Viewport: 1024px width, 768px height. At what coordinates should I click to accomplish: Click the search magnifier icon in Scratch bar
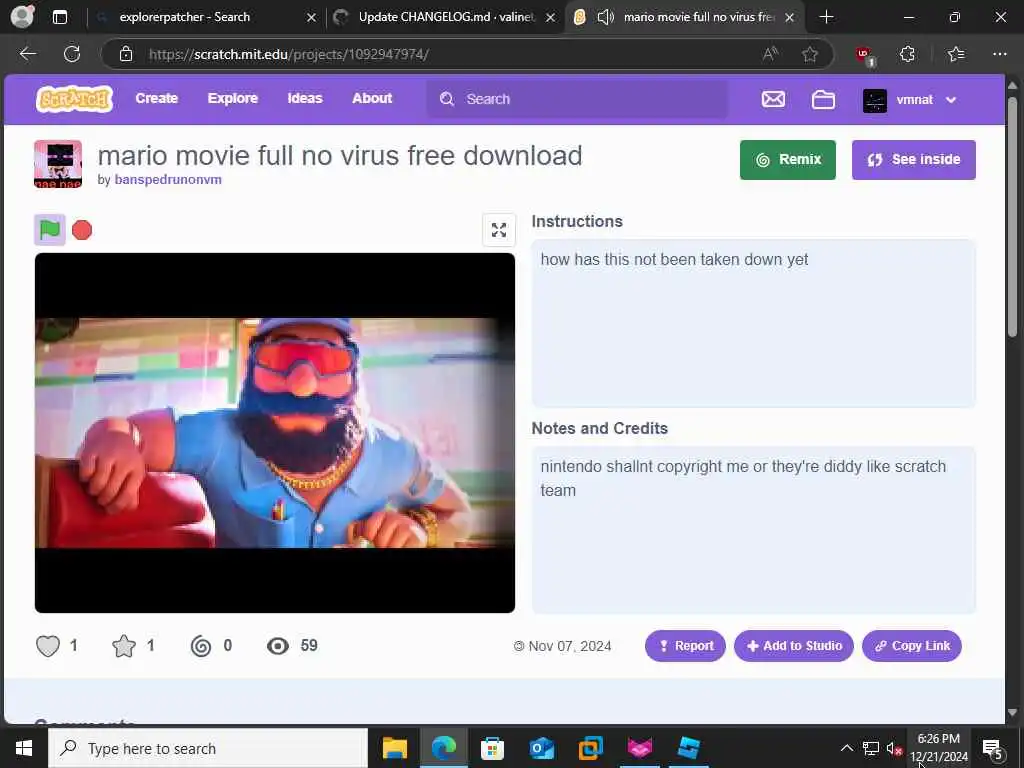tap(447, 99)
